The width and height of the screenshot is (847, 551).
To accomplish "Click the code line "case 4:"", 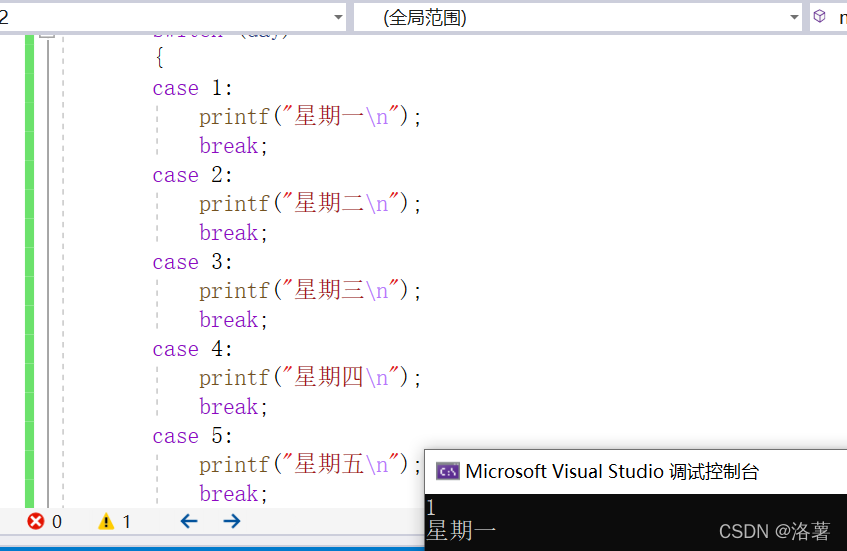I will pyautogui.click(x=192, y=349).
